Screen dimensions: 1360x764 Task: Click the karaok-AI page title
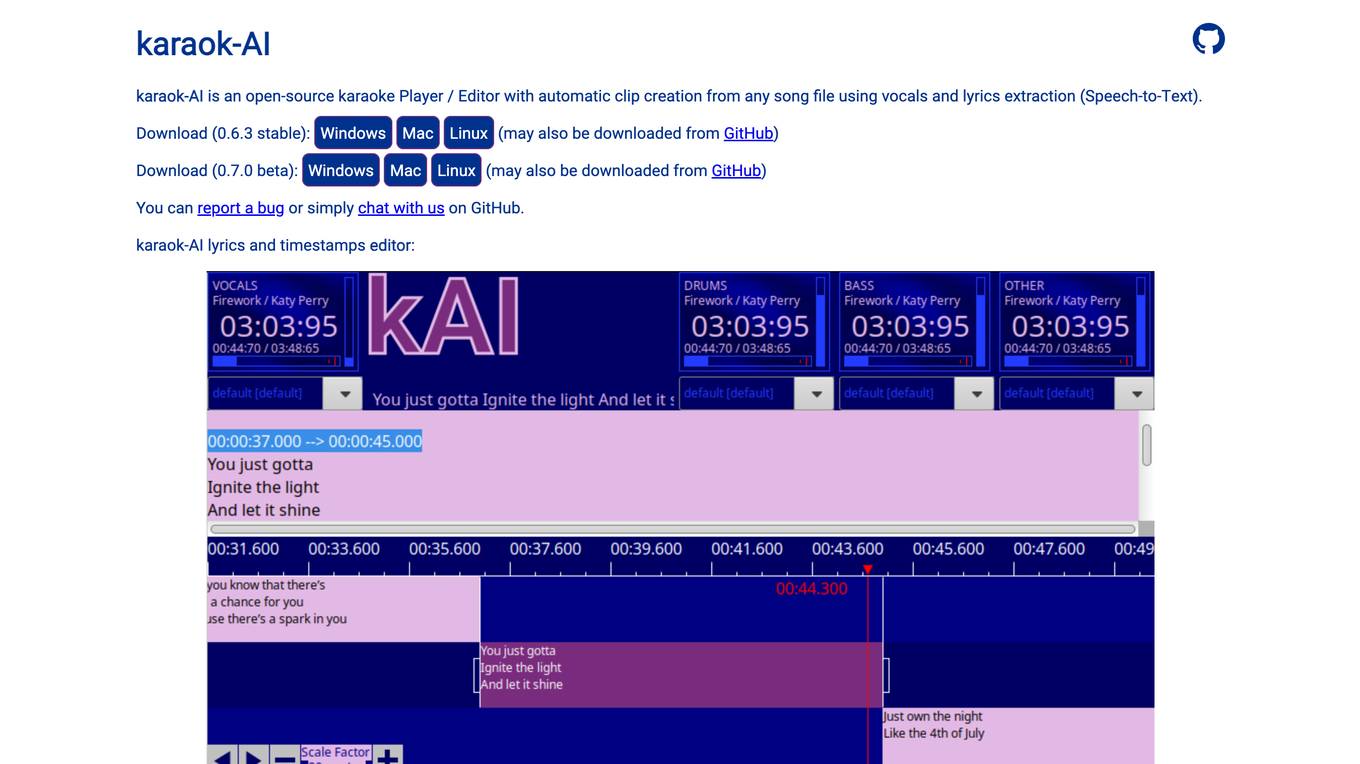tap(203, 44)
